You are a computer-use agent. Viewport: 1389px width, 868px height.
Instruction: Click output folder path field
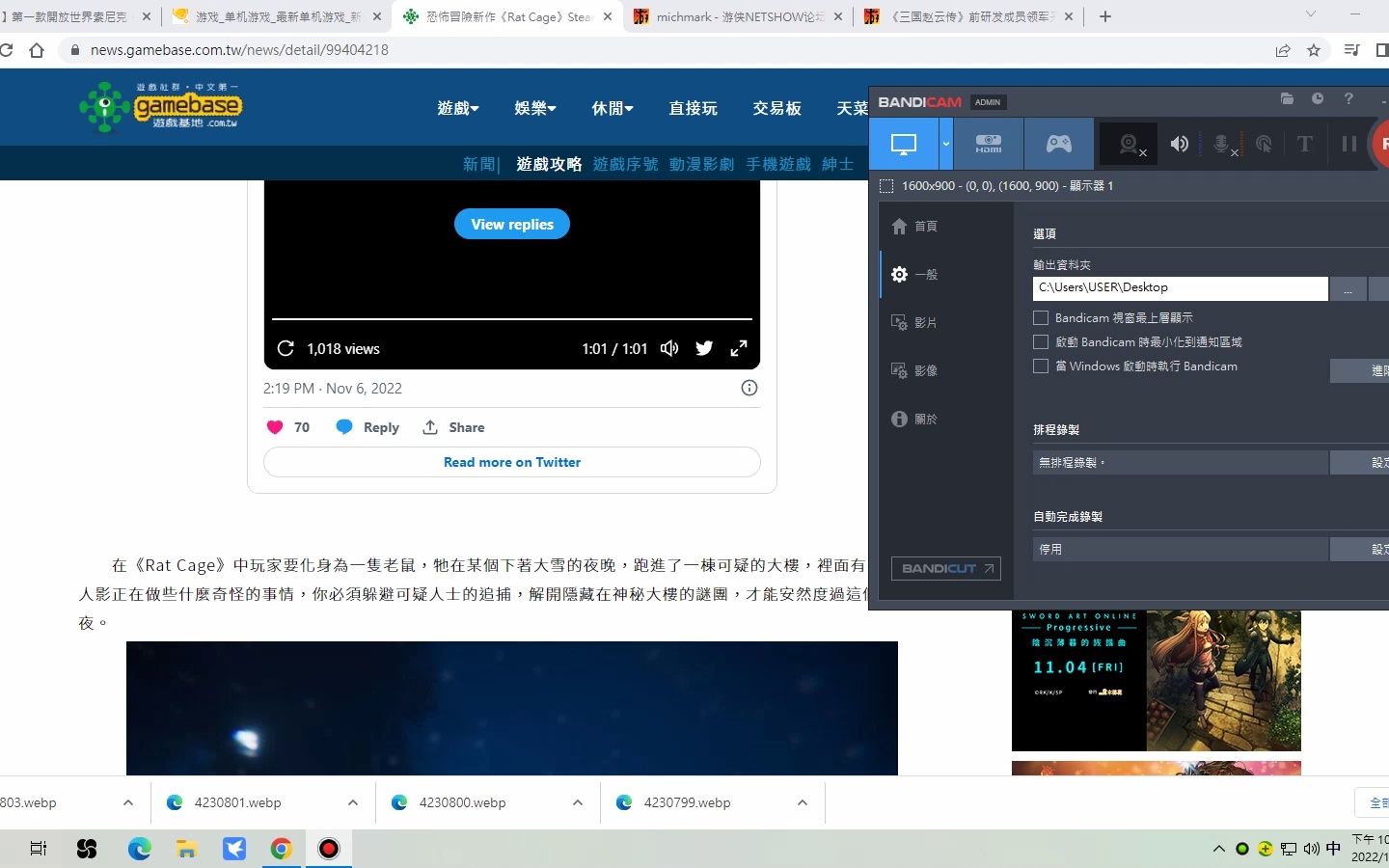coord(1180,287)
